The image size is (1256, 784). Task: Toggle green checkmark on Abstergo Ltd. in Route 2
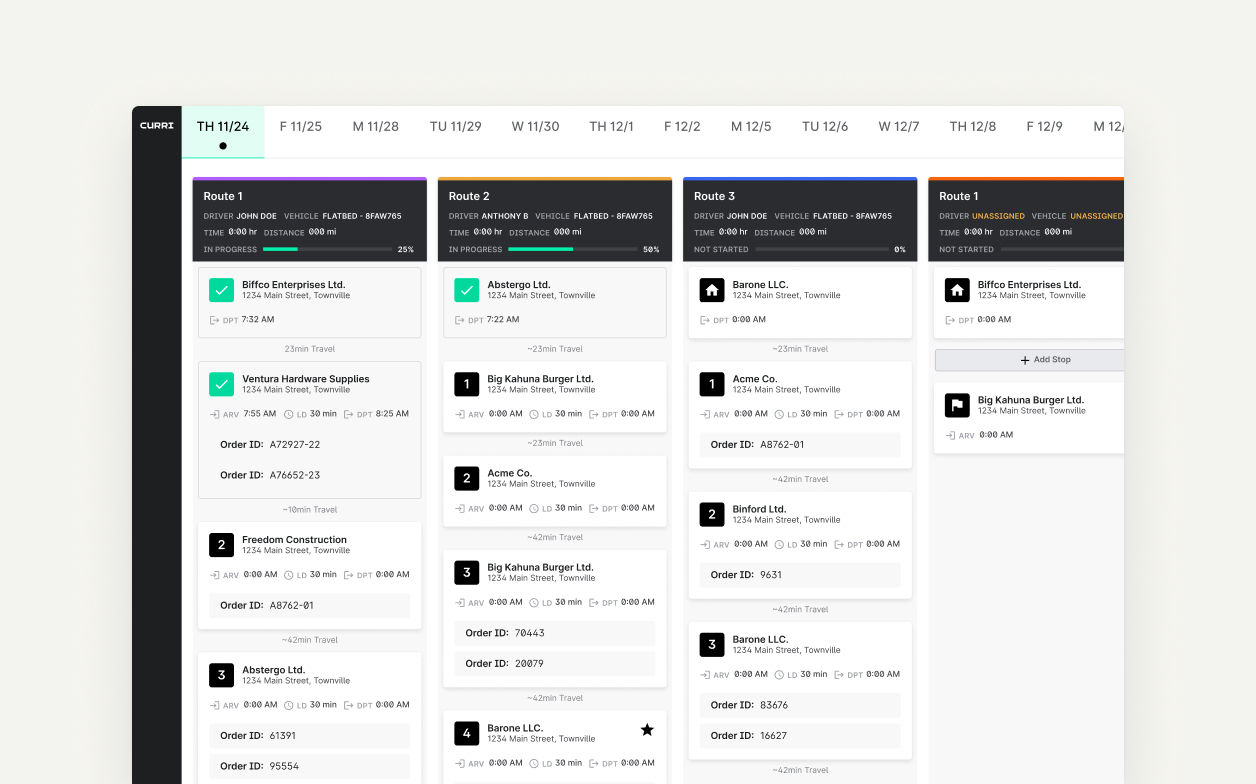coord(466,290)
